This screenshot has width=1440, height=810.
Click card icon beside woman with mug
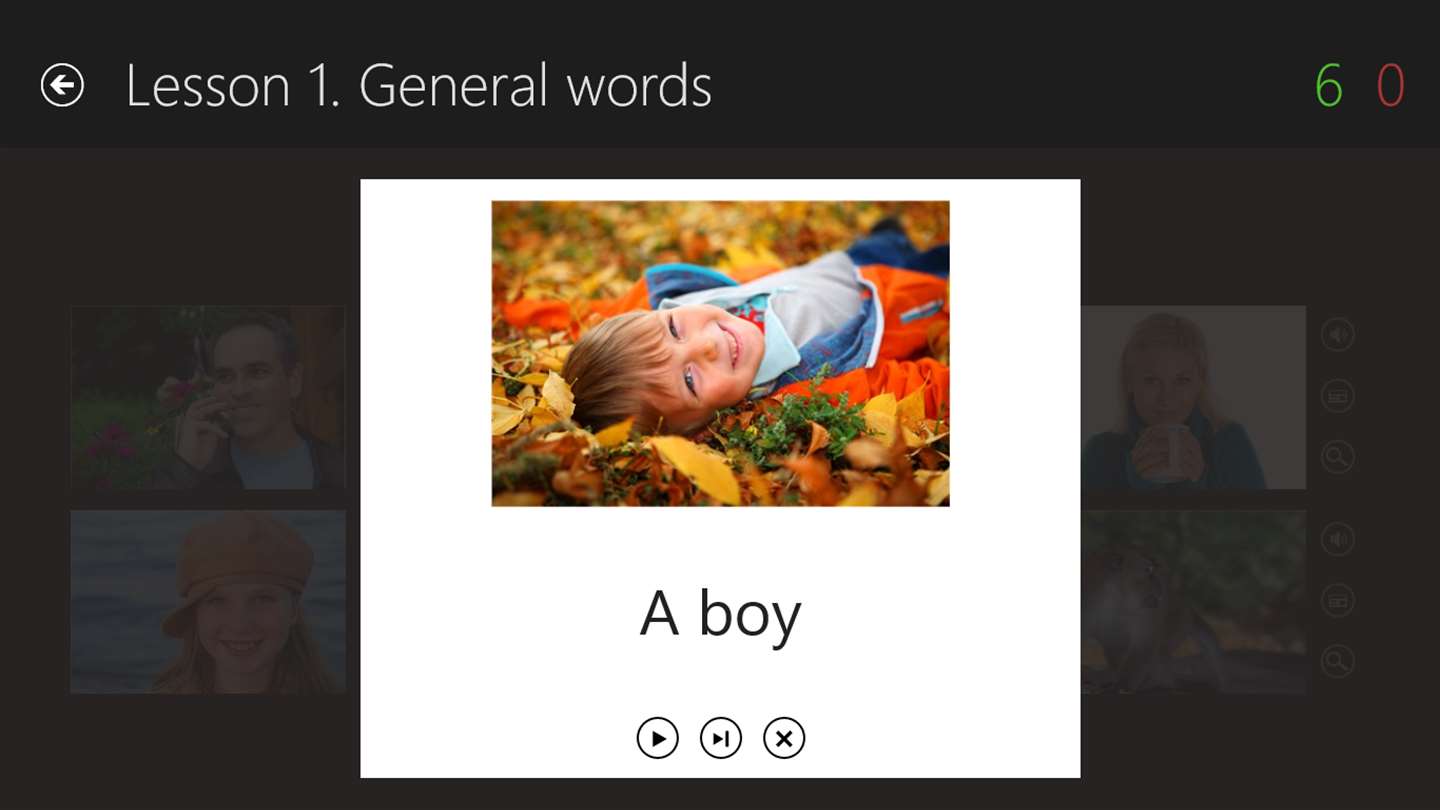click(x=1337, y=397)
